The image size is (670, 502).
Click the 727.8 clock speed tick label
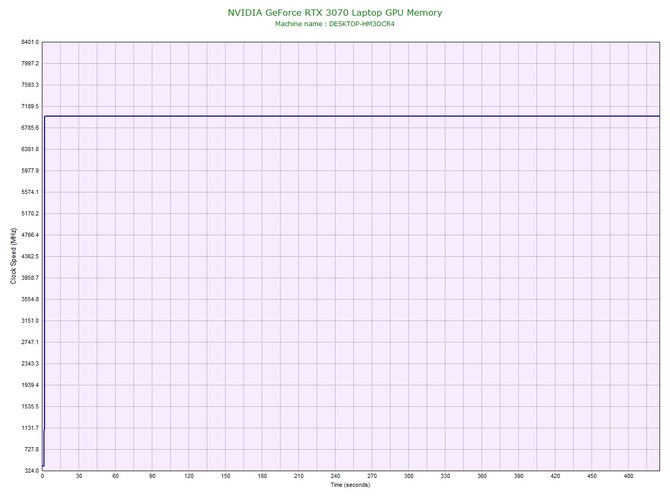click(31, 449)
